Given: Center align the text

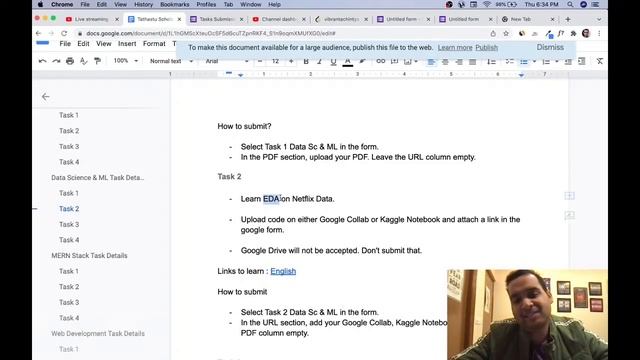Looking at the screenshot, I should click(x=445, y=62).
